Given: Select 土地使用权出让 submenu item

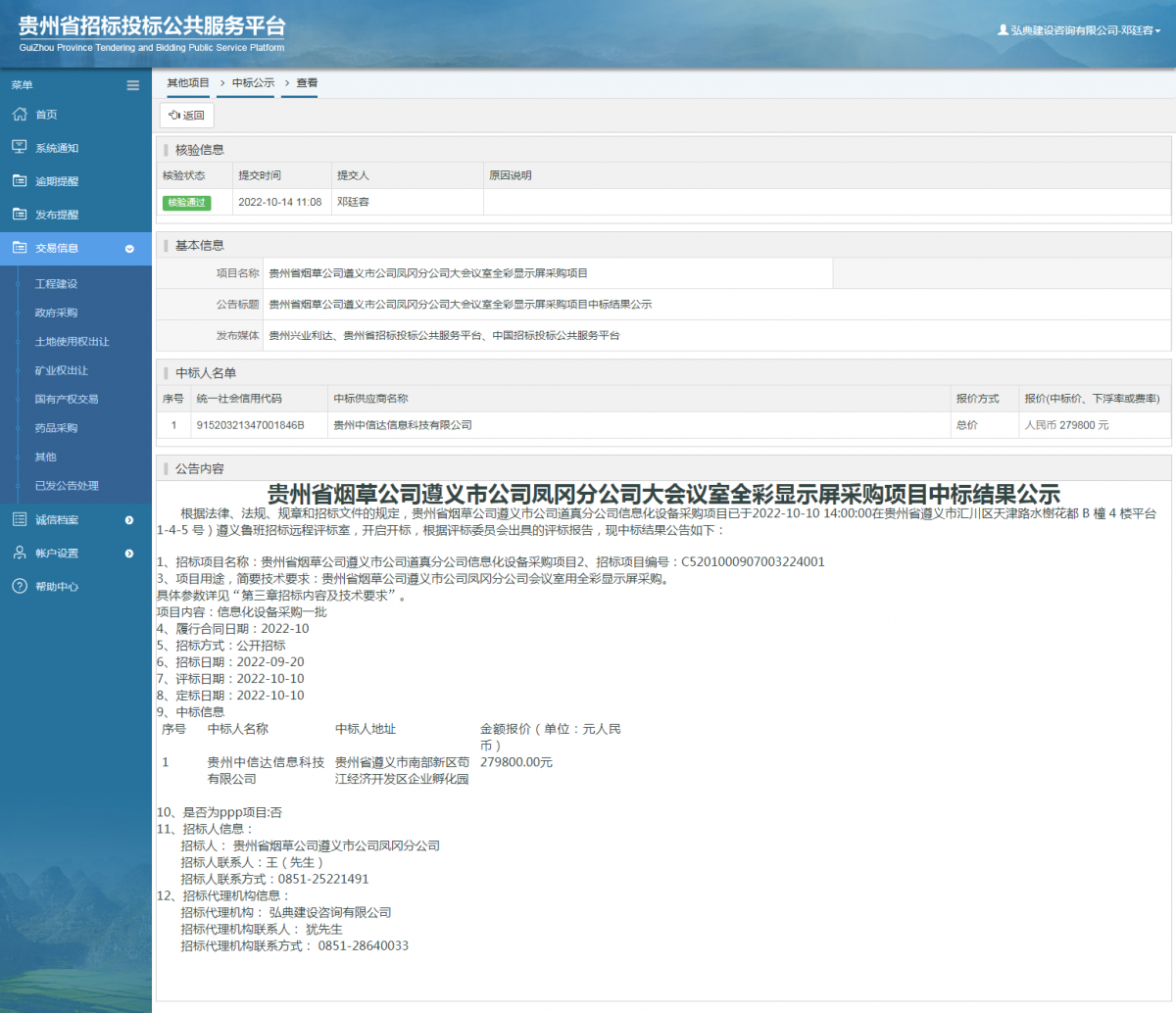Looking at the screenshot, I should pyautogui.click(x=72, y=342).
